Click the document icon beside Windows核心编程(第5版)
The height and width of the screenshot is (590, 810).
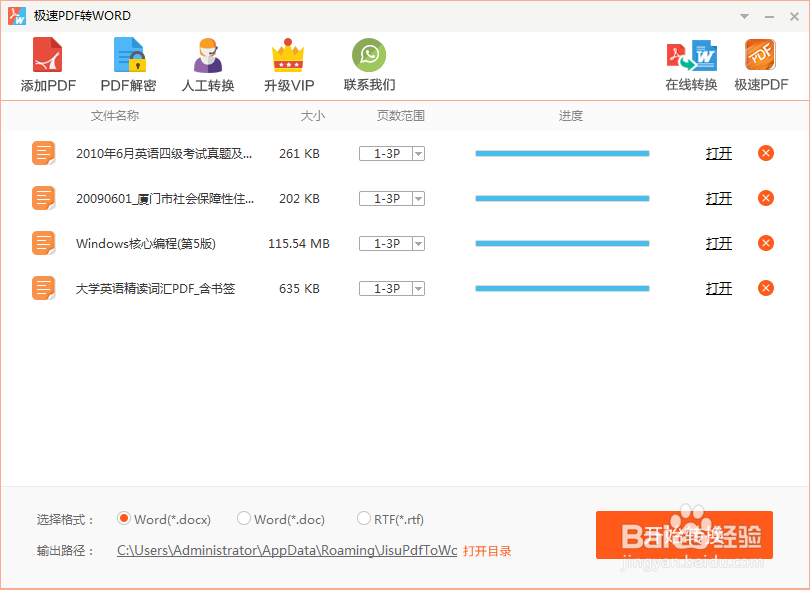point(43,243)
